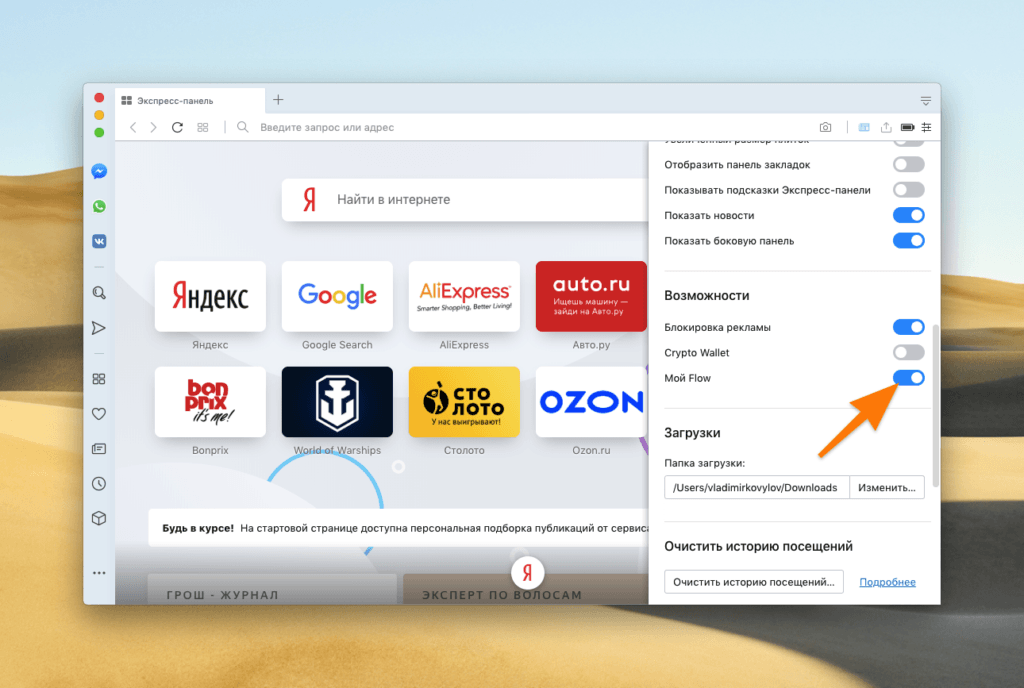Click Очистить историю посещений... button
This screenshot has width=1024, height=688.
point(754,582)
